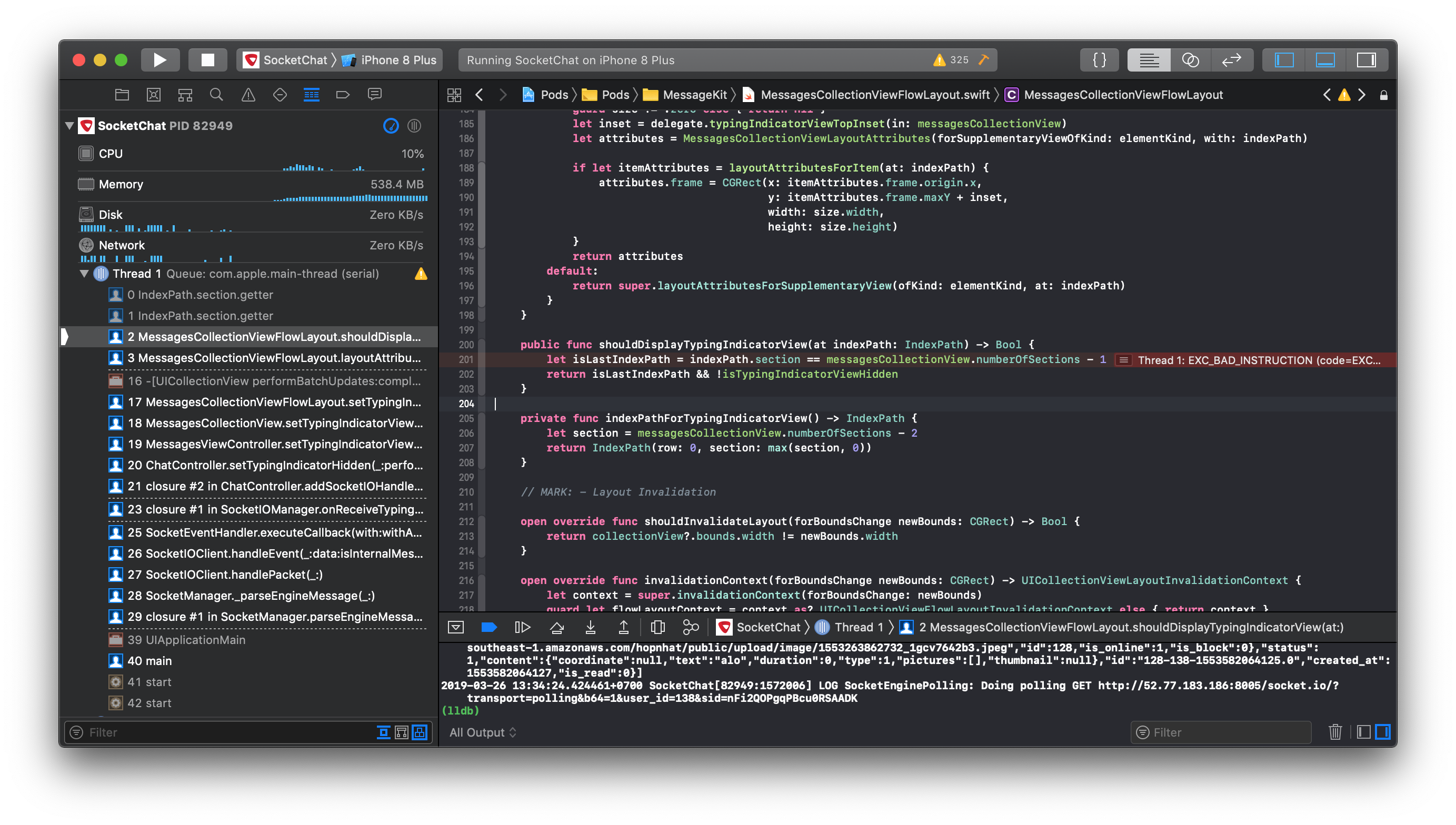Screen dimensions: 1456x825
Task: Jump to next issue arrow
Action: [x=1361, y=95]
